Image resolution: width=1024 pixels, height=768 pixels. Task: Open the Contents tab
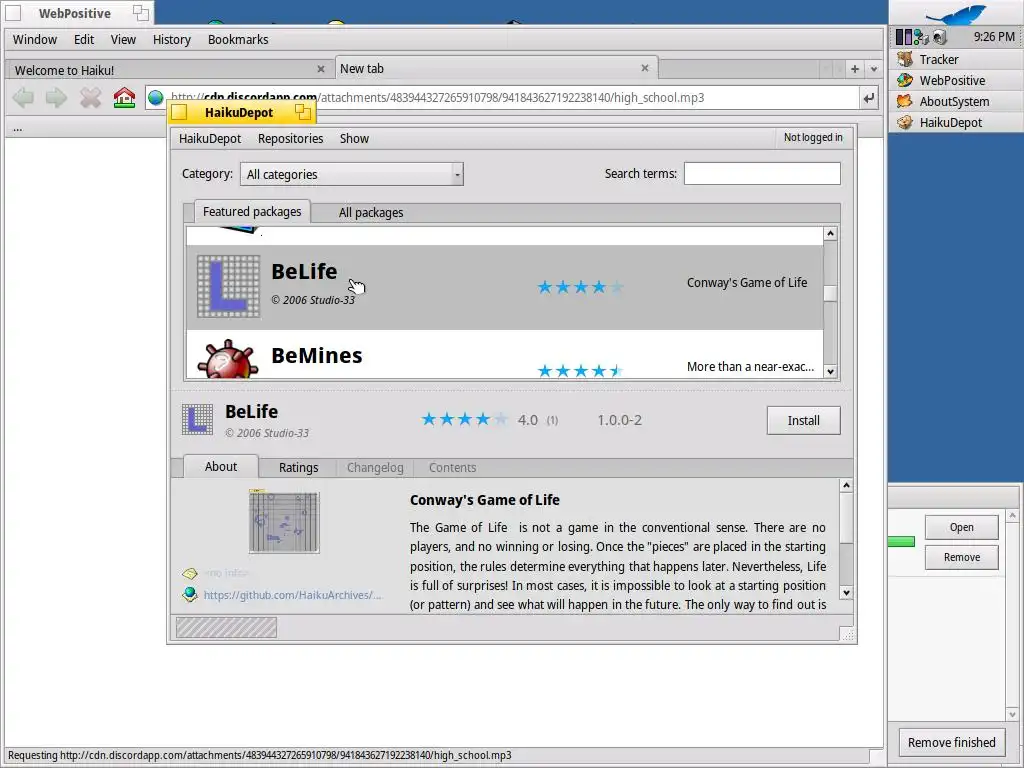point(452,468)
